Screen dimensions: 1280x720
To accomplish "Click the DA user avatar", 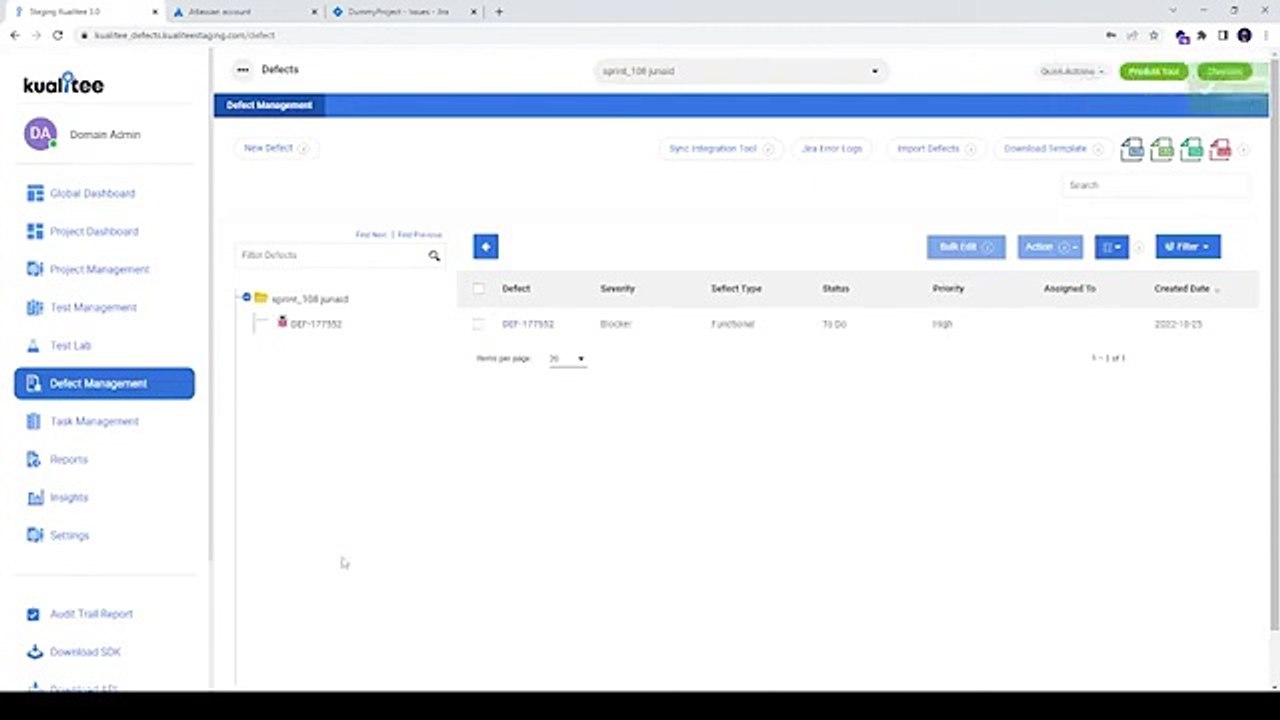I will tap(40, 134).
